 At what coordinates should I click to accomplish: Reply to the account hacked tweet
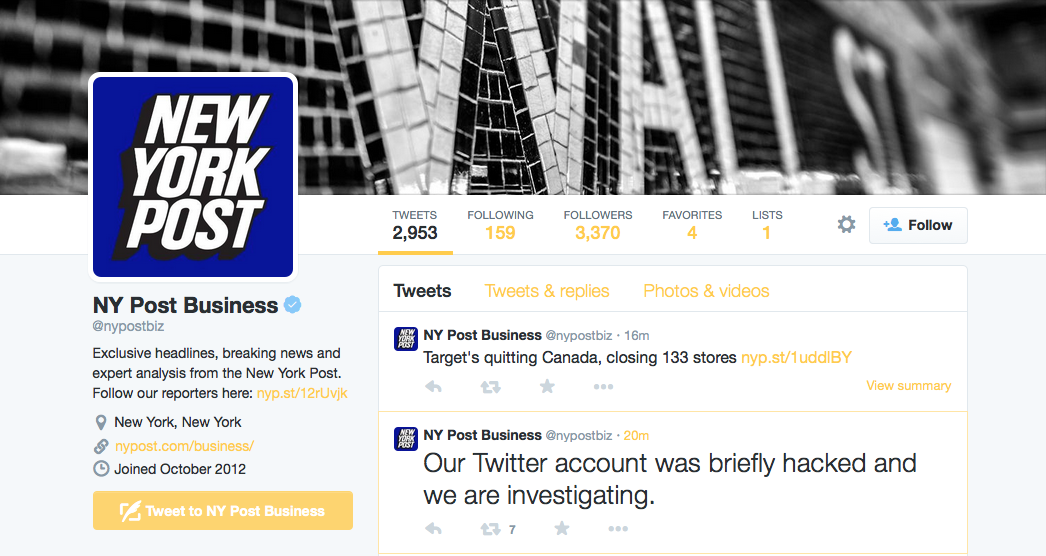(x=433, y=529)
